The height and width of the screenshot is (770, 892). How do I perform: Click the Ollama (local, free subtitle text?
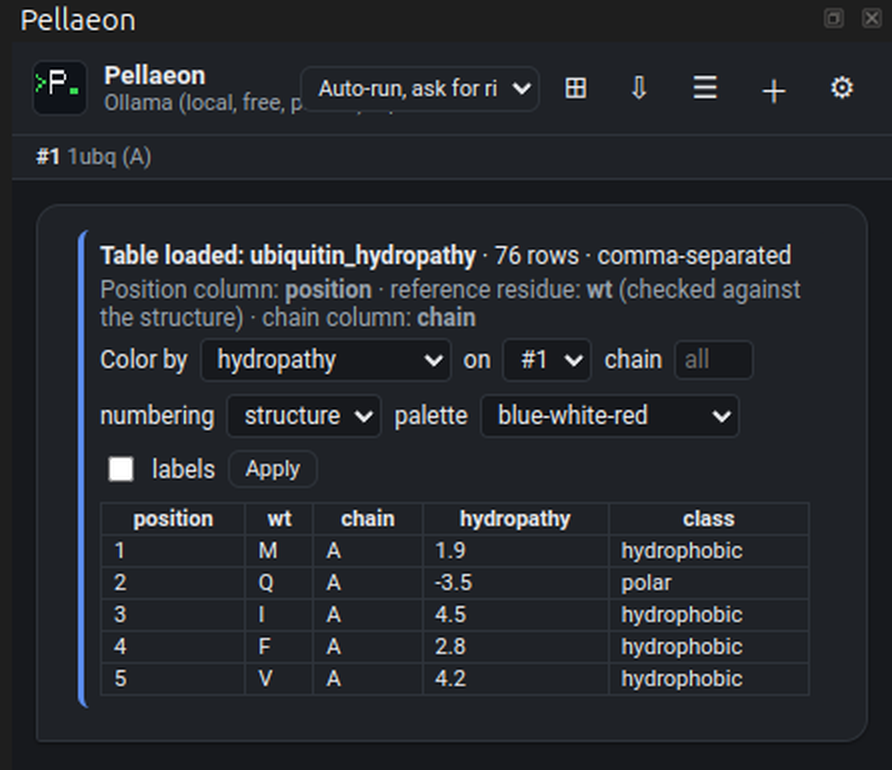[x=202, y=103]
